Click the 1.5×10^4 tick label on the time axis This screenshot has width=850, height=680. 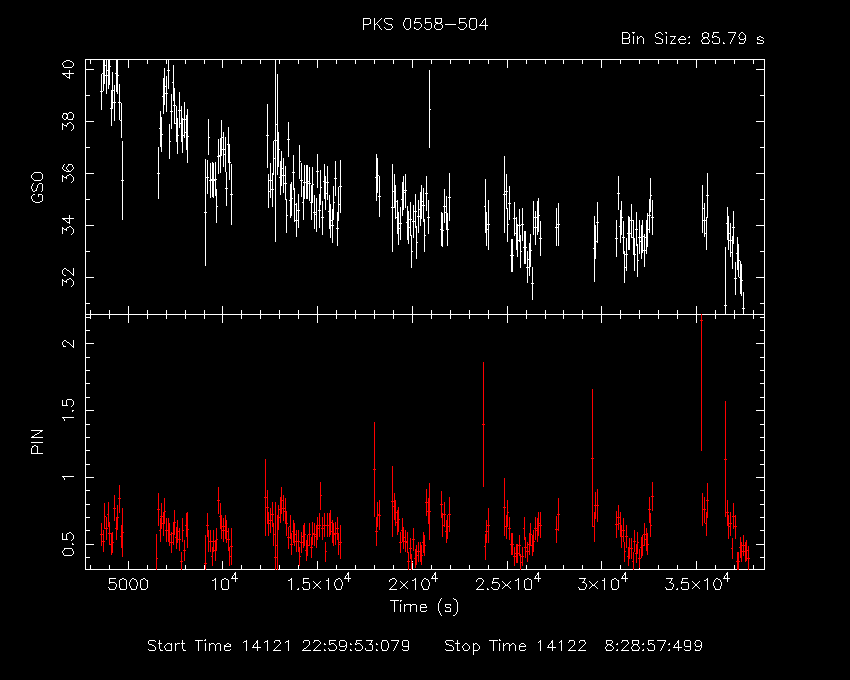318,583
